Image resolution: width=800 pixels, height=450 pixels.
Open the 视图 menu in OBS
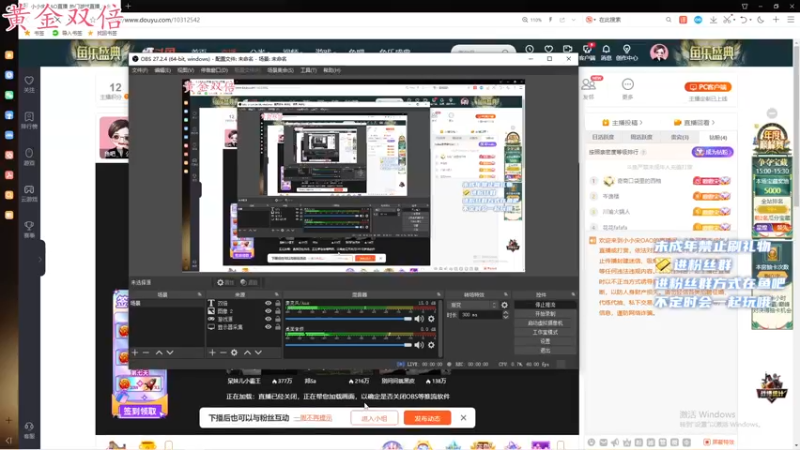tap(185, 70)
